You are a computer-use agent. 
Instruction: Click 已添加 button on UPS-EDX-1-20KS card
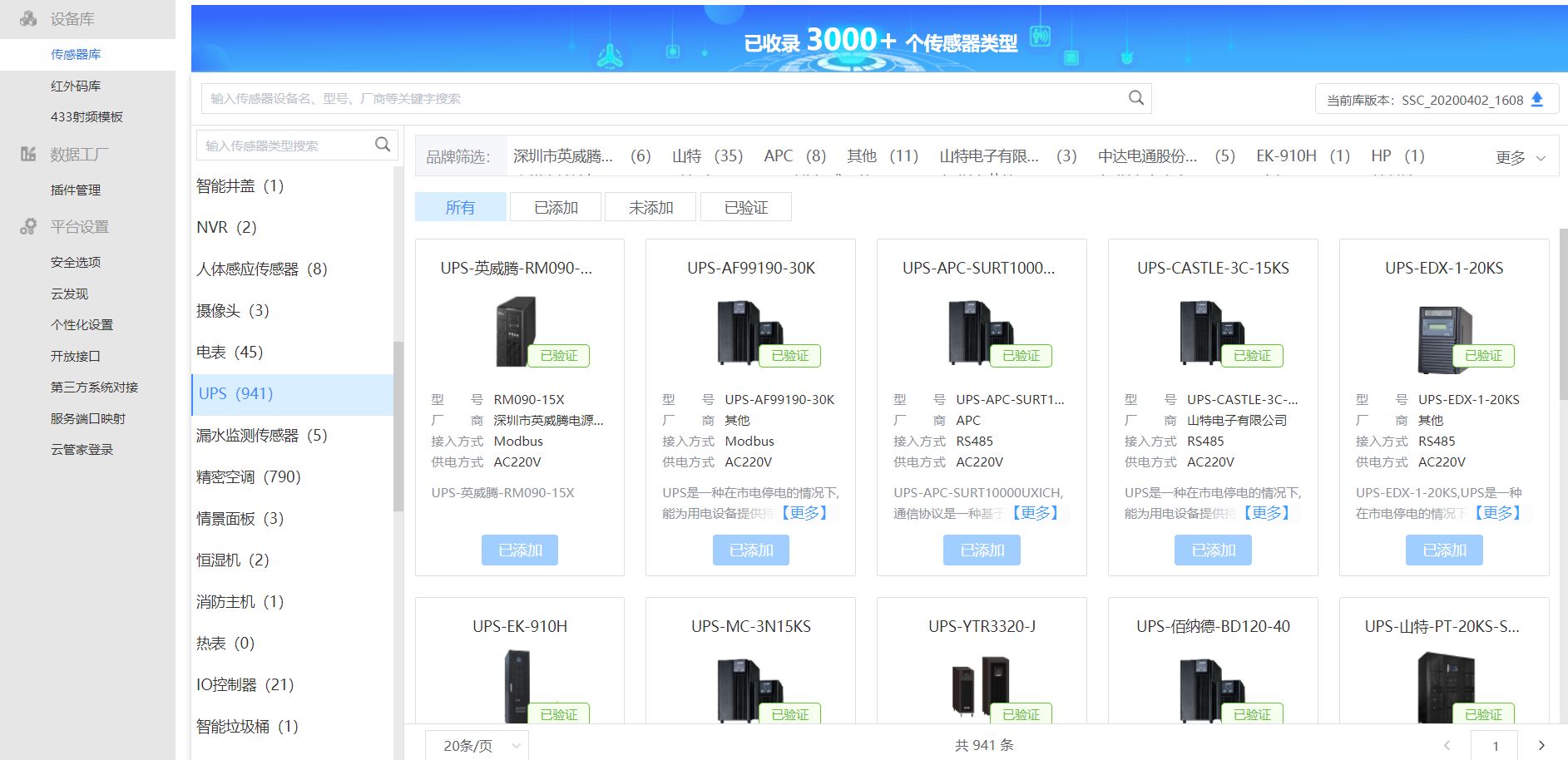[1444, 550]
